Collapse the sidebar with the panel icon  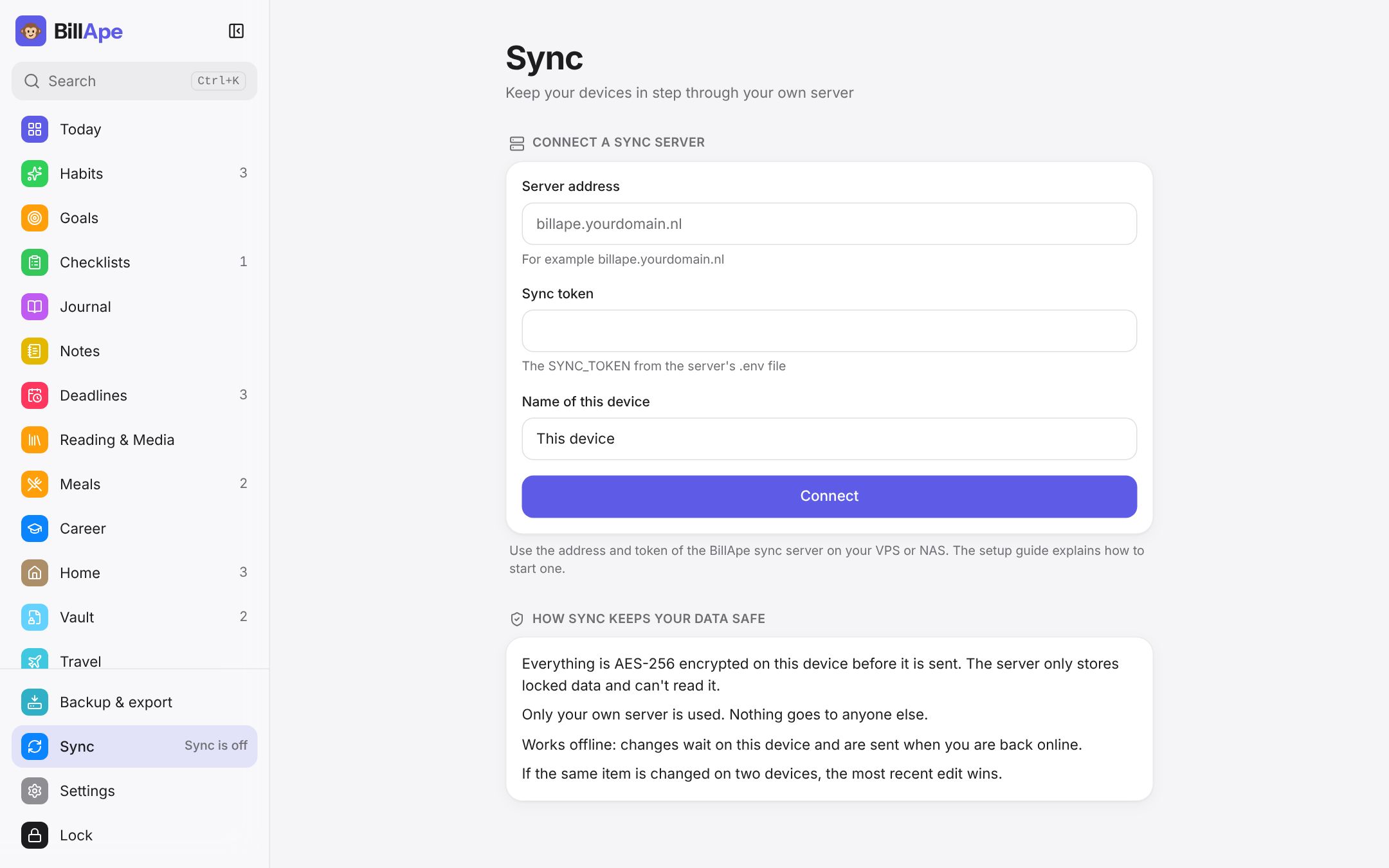pyautogui.click(x=236, y=31)
